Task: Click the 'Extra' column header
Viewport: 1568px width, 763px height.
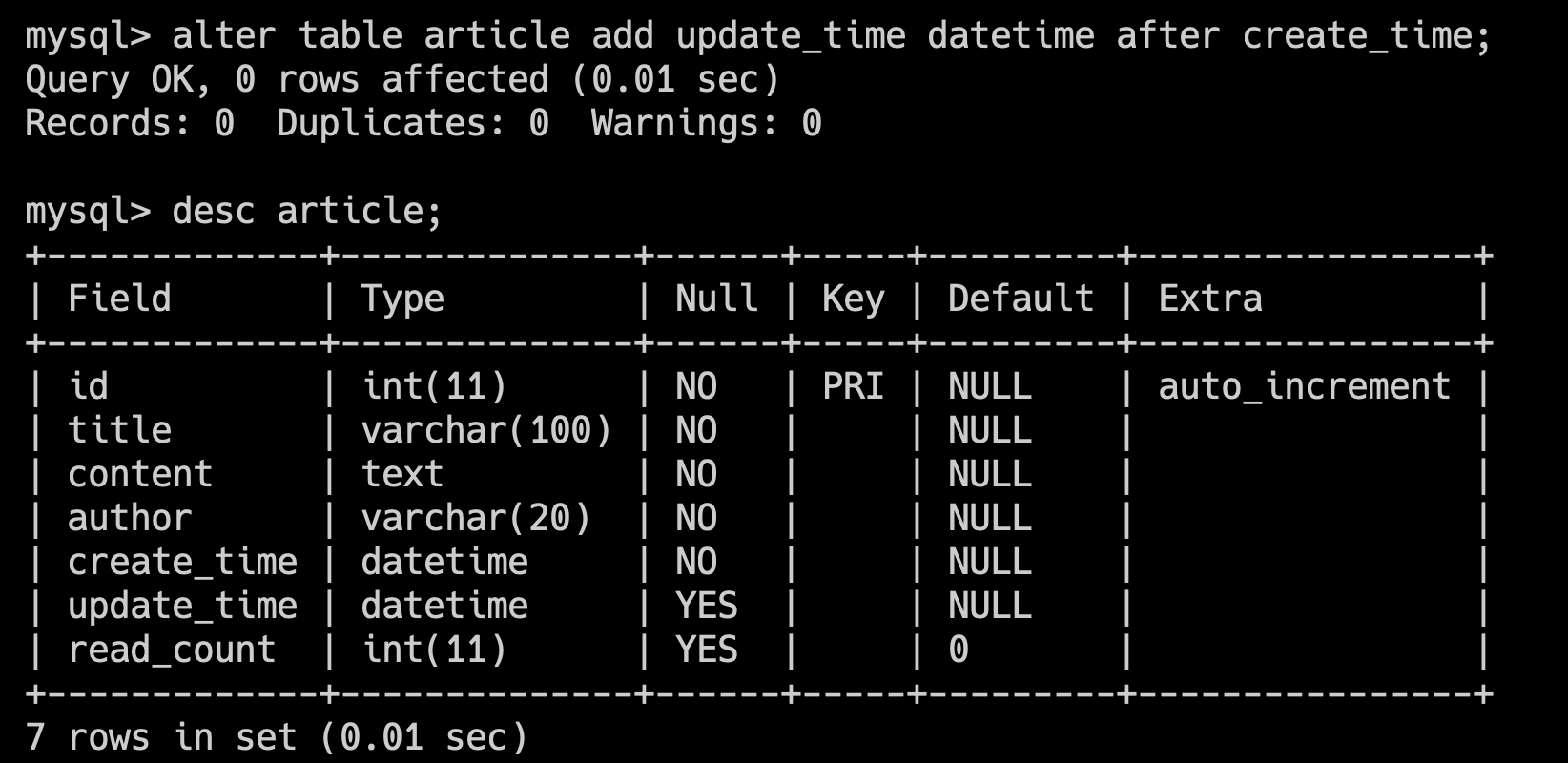Action: 1209,299
